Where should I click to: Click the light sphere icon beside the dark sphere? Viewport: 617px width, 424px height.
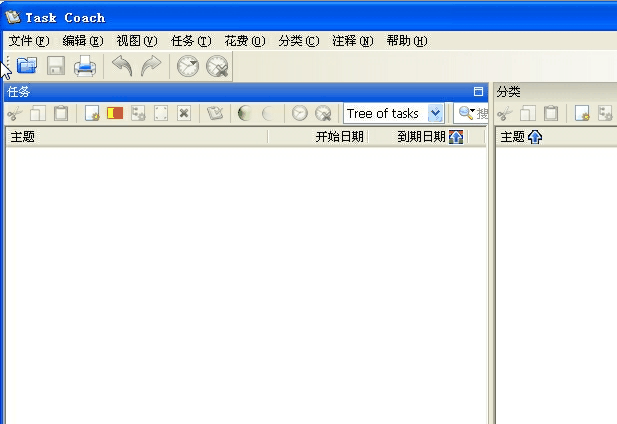click(x=269, y=114)
